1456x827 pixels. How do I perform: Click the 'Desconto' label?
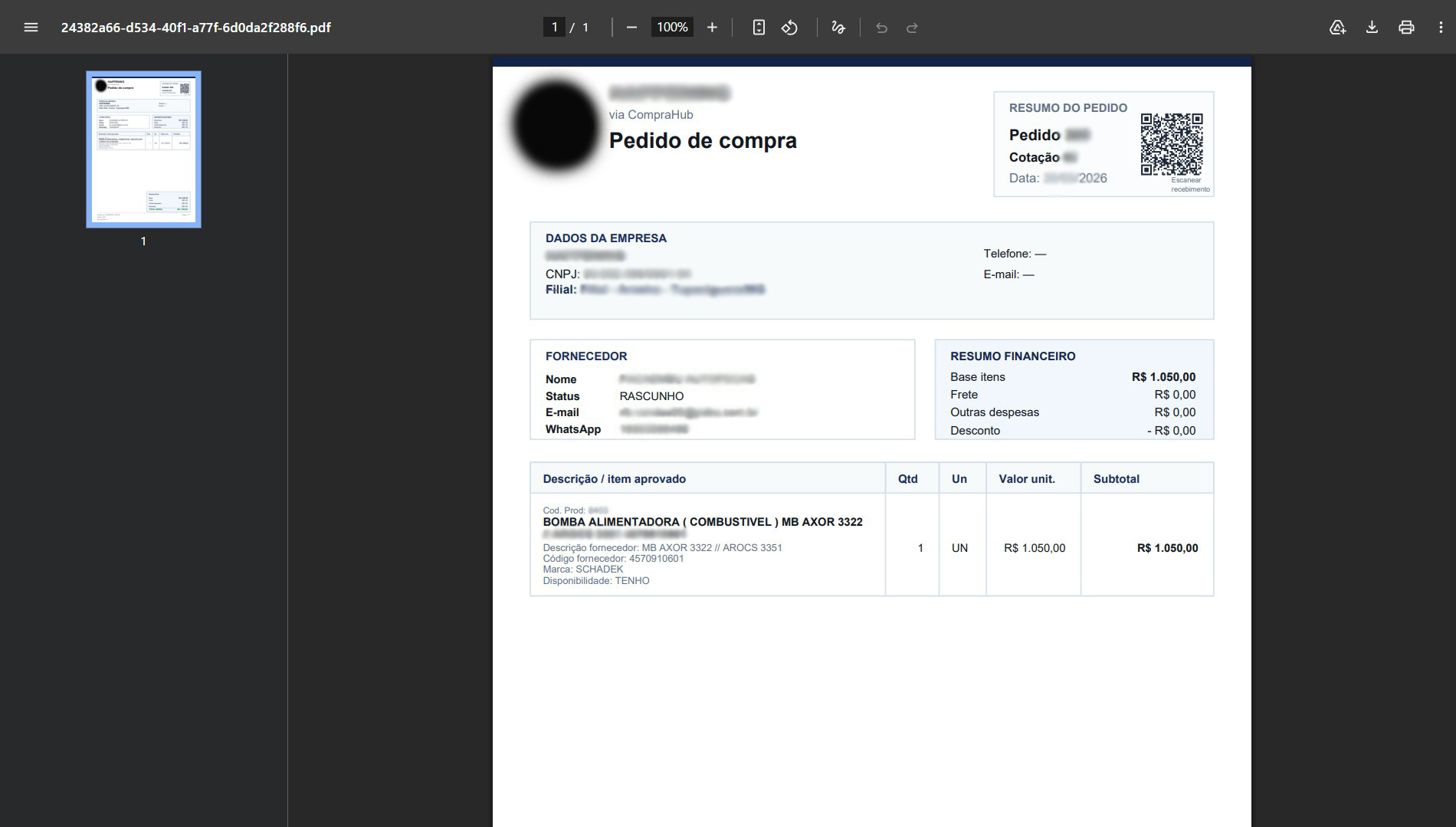pyautogui.click(x=975, y=431)
